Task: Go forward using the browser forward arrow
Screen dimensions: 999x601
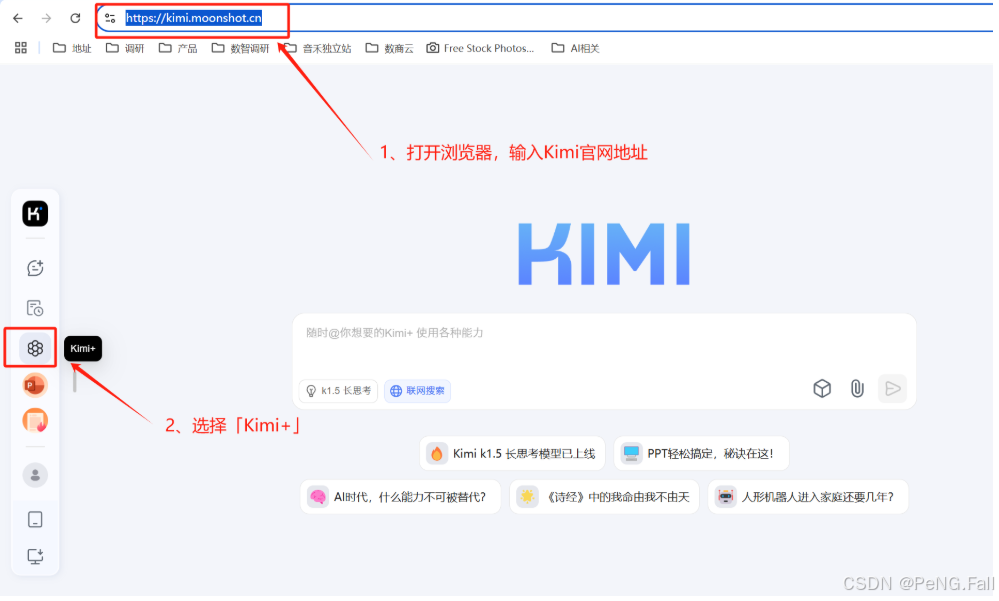Action: click(46, 18)
